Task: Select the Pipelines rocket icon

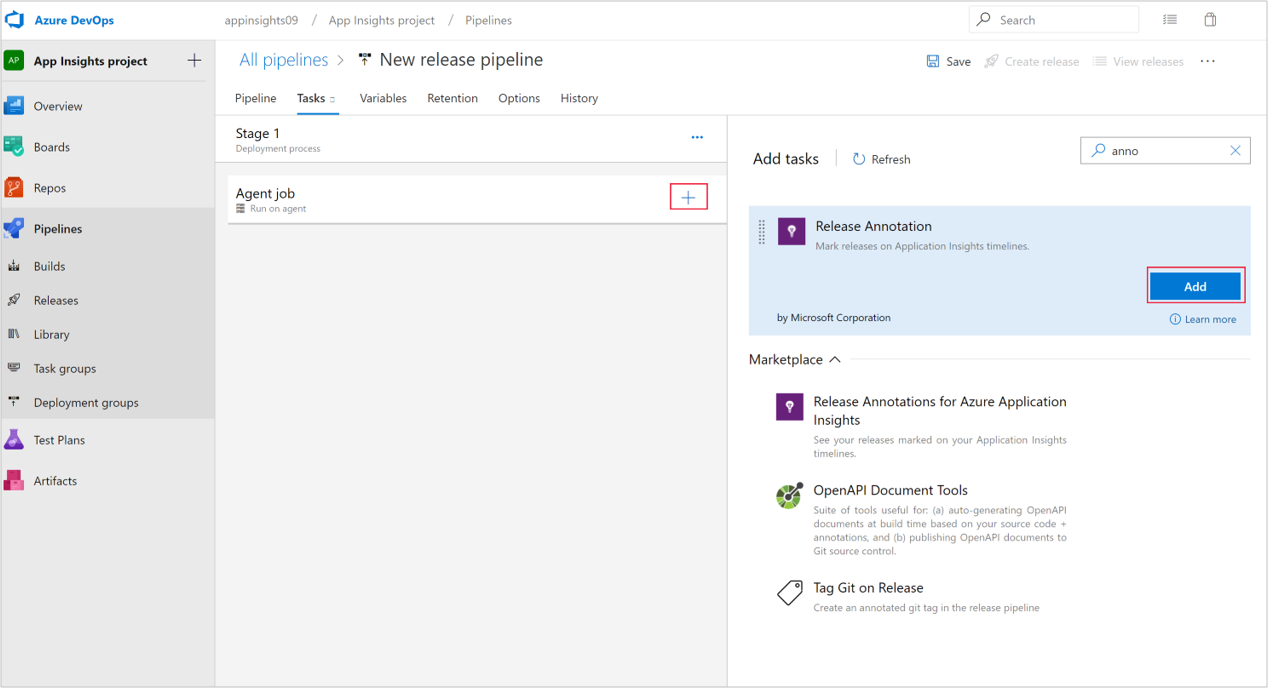Action: (x=14, y=229)
